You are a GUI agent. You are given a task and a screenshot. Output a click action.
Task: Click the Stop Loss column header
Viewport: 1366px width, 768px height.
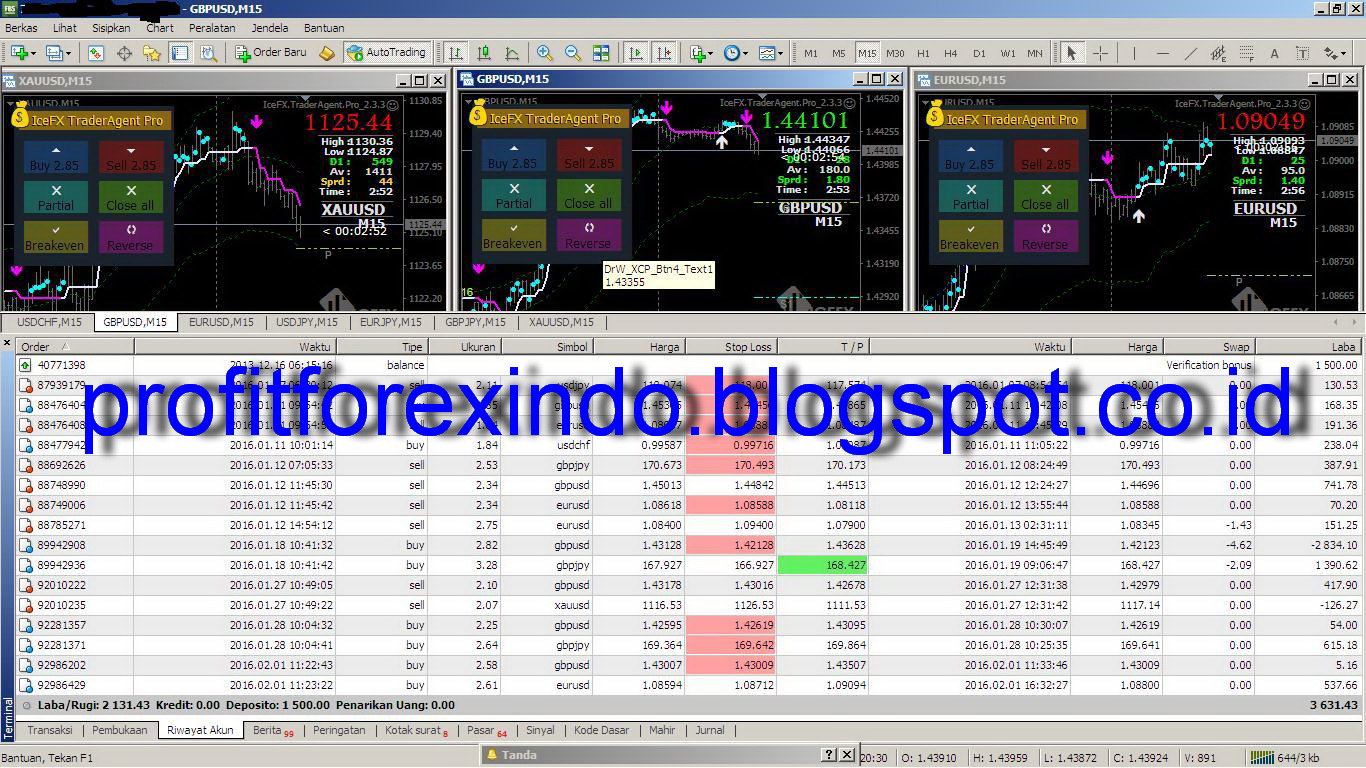click(x=731, y=347)
